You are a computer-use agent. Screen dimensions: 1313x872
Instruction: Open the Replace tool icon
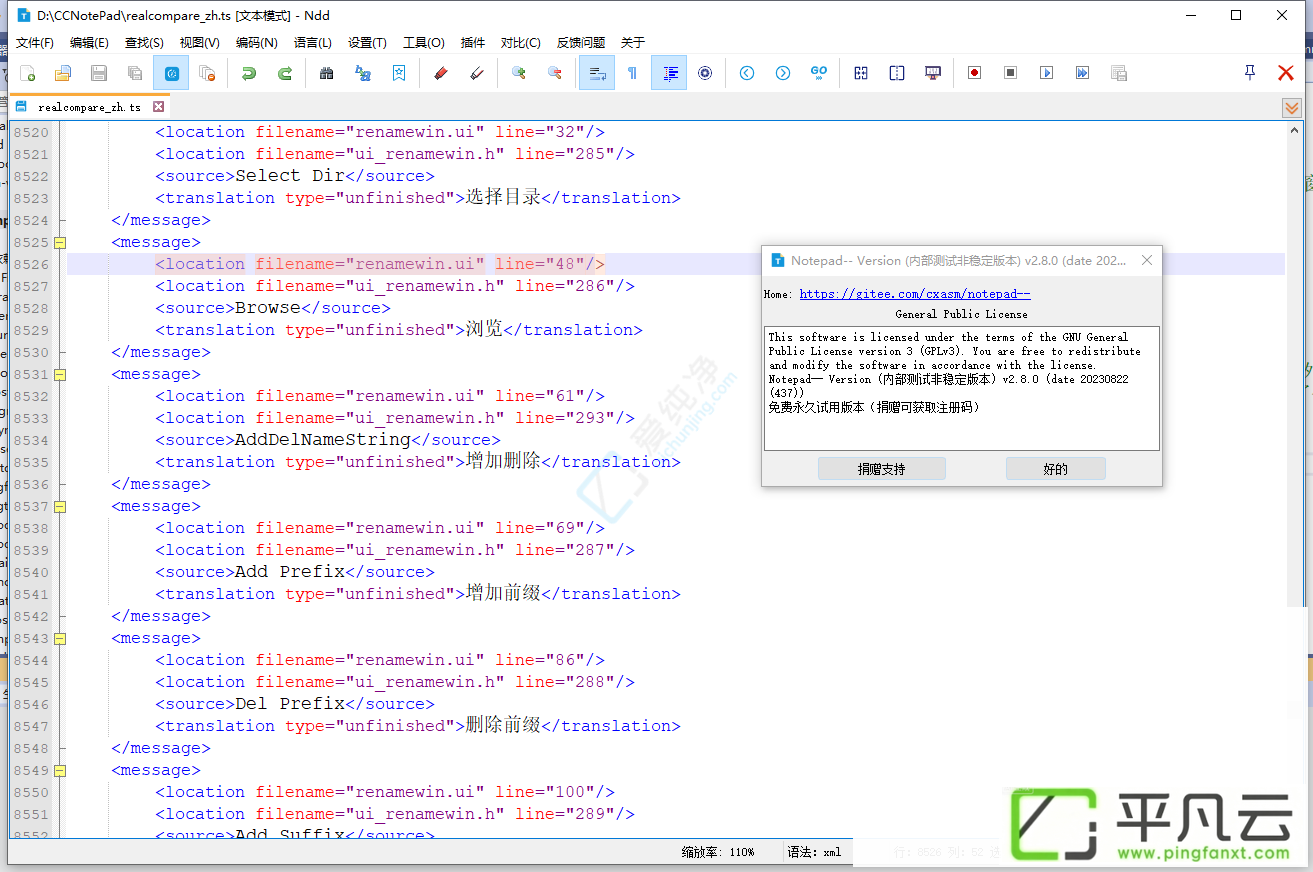(x=363, y=73)
